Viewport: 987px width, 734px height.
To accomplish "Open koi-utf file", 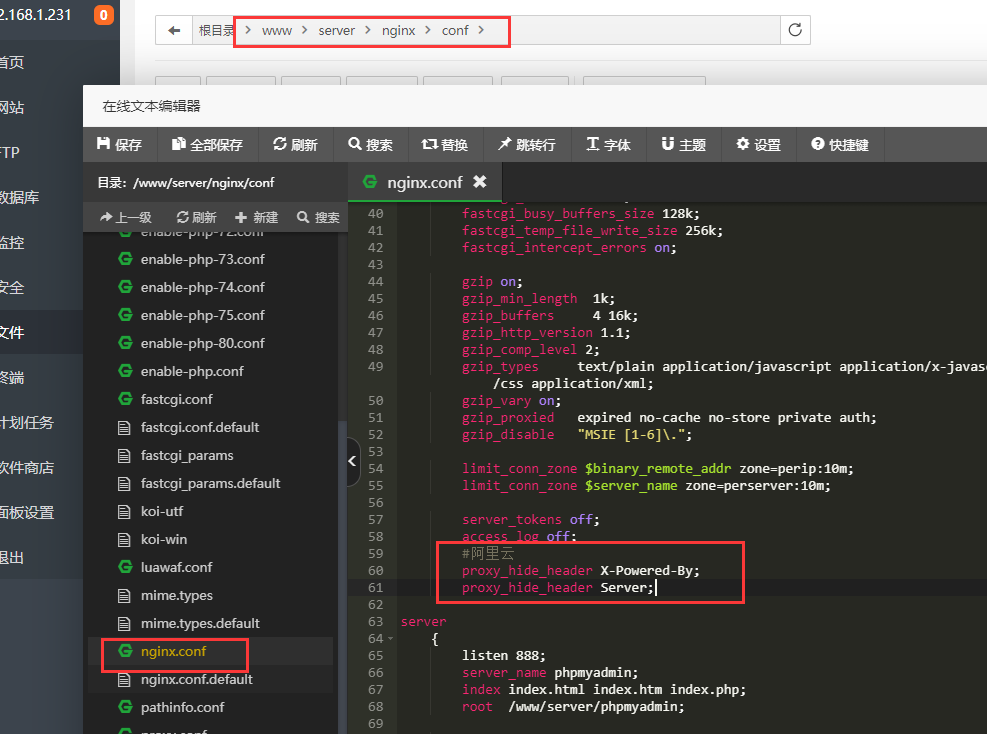I will coord(162,511).
